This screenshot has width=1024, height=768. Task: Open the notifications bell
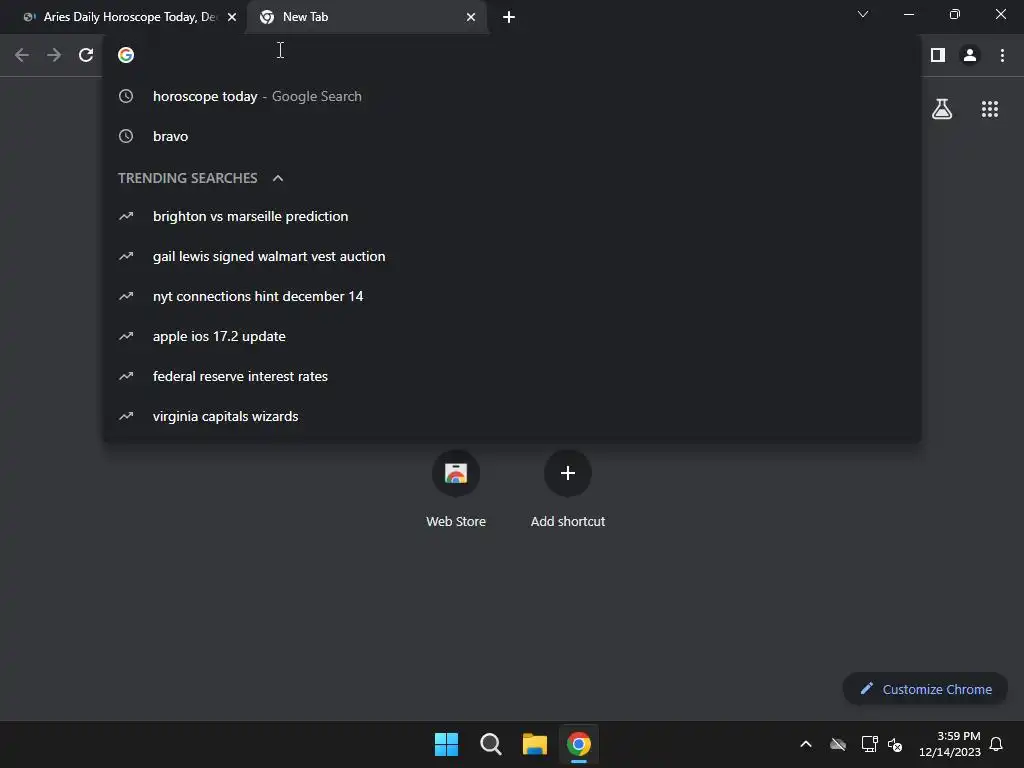pyautogui.click(x=996, y=744)
